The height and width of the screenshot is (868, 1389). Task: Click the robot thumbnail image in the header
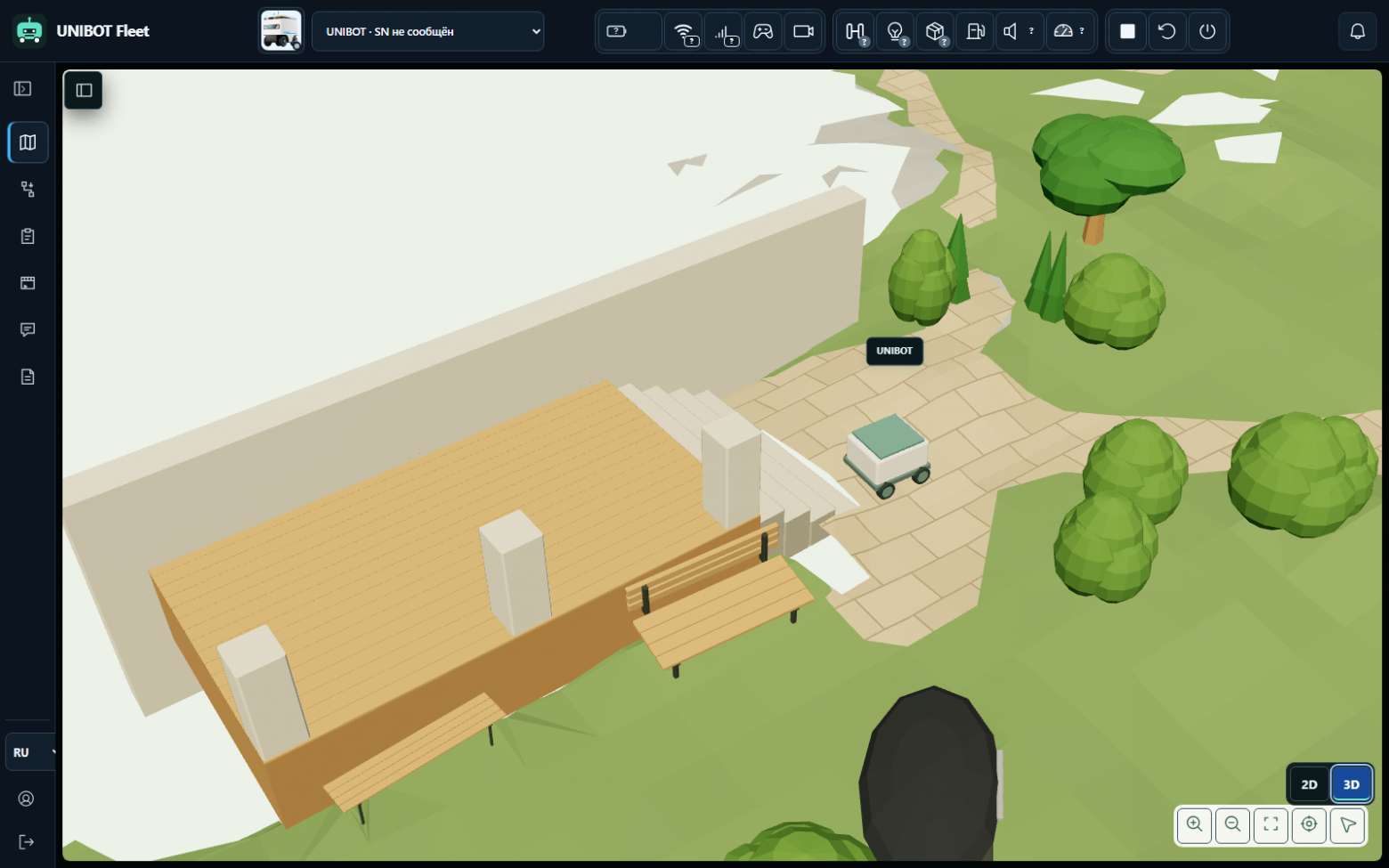281,31
